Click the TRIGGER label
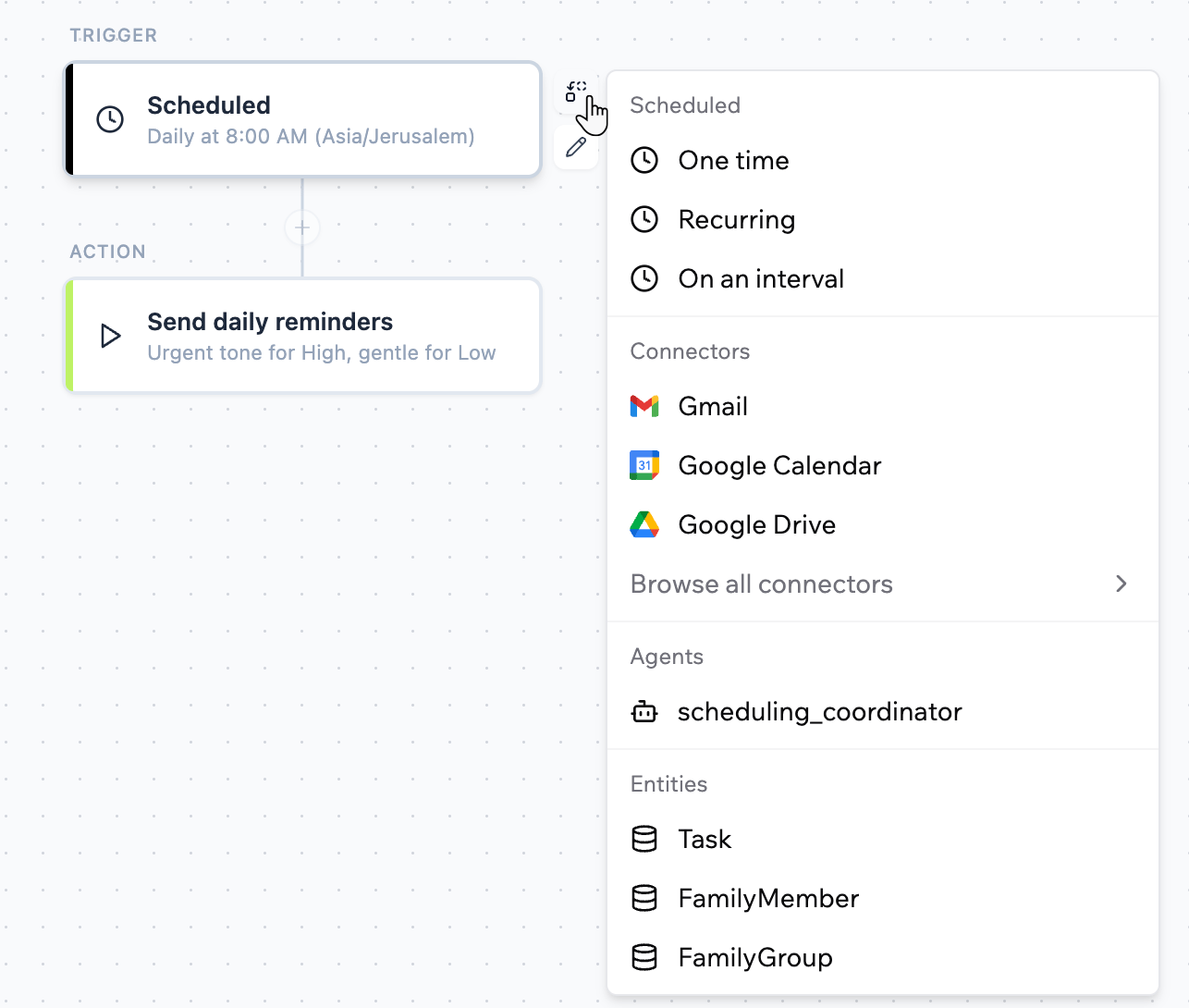The image size is (1189, 1008). [x=114, y=35]
